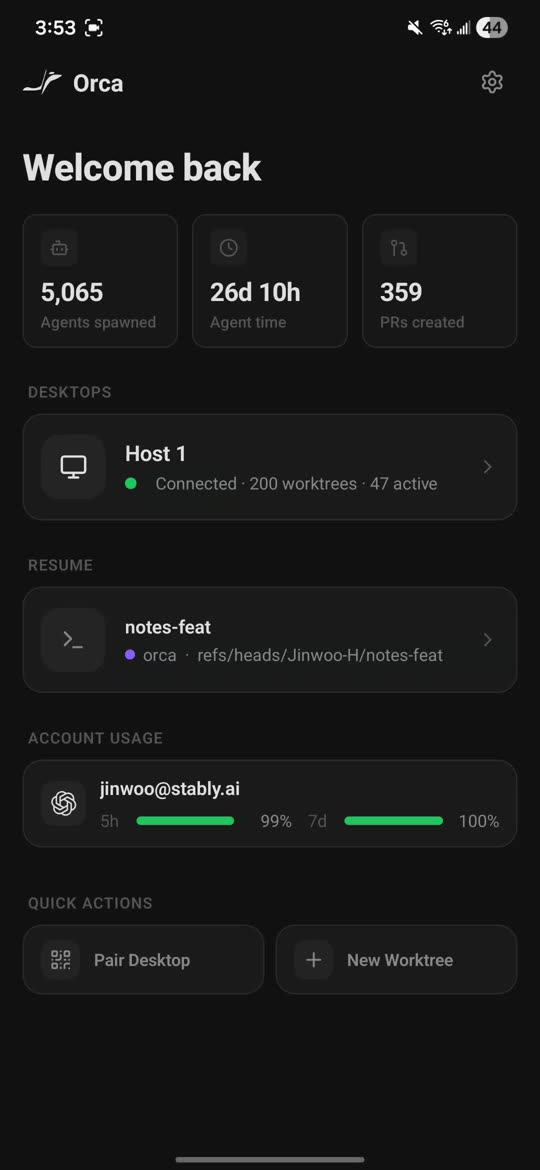540x1170 pixels.
Task: Tap the 7d usage progress bar
Action: pyautogui.click(x=393, y=821)
